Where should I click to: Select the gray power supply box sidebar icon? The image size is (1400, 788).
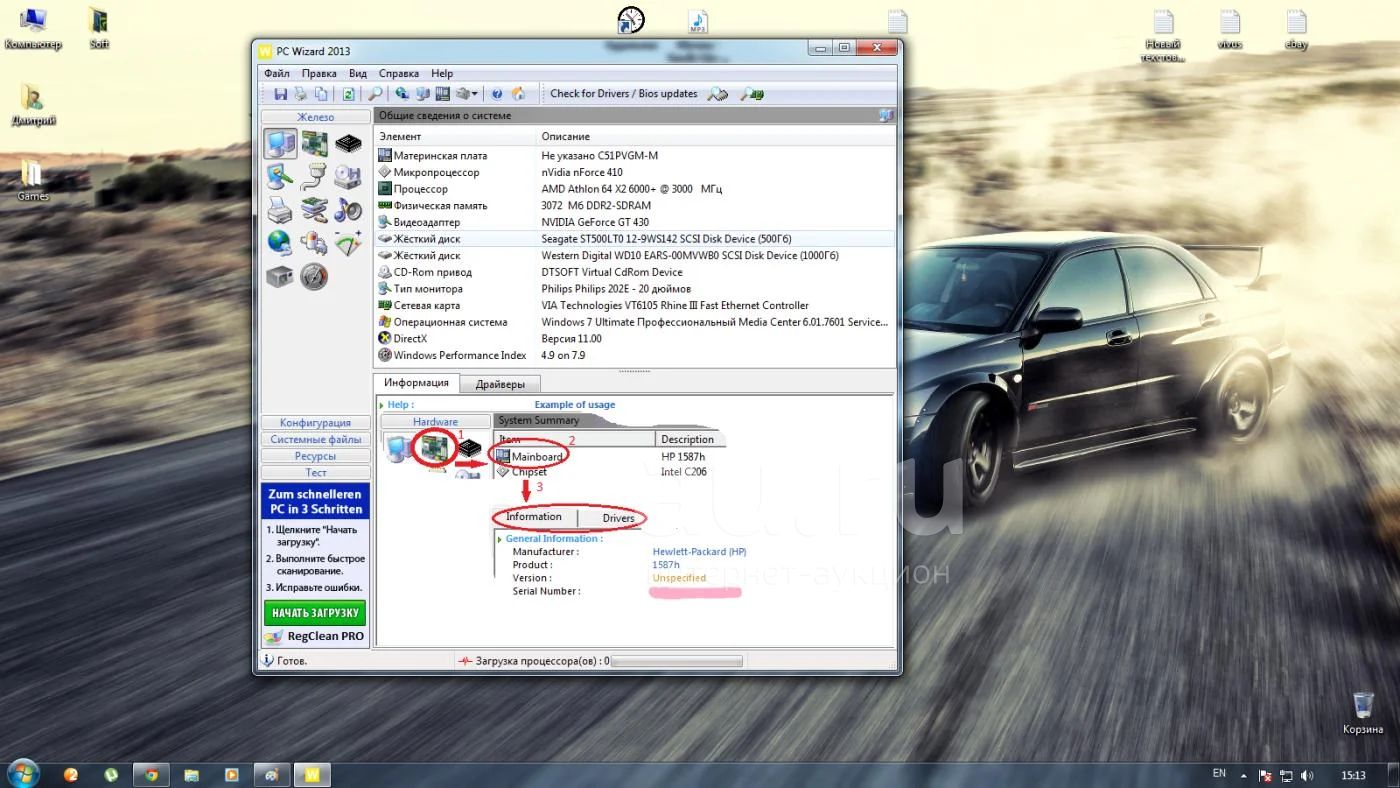pos(280,276)
